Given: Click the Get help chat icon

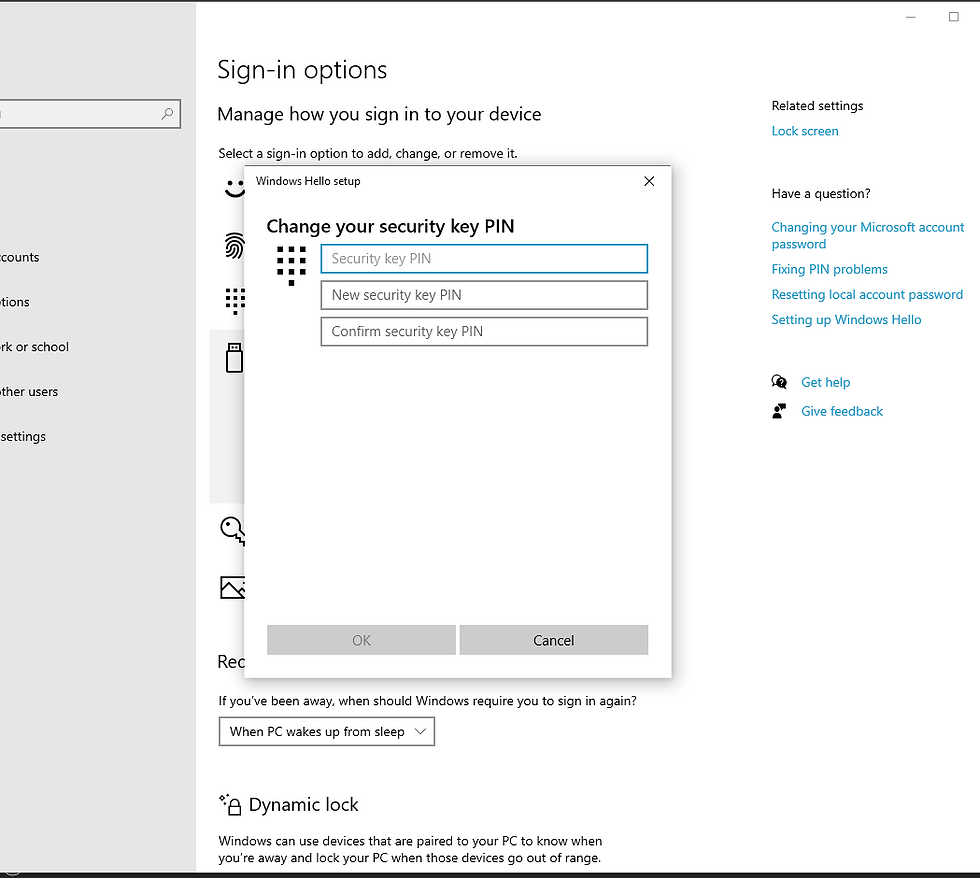Looking at the screenshot, I should [x=779, y=382].
